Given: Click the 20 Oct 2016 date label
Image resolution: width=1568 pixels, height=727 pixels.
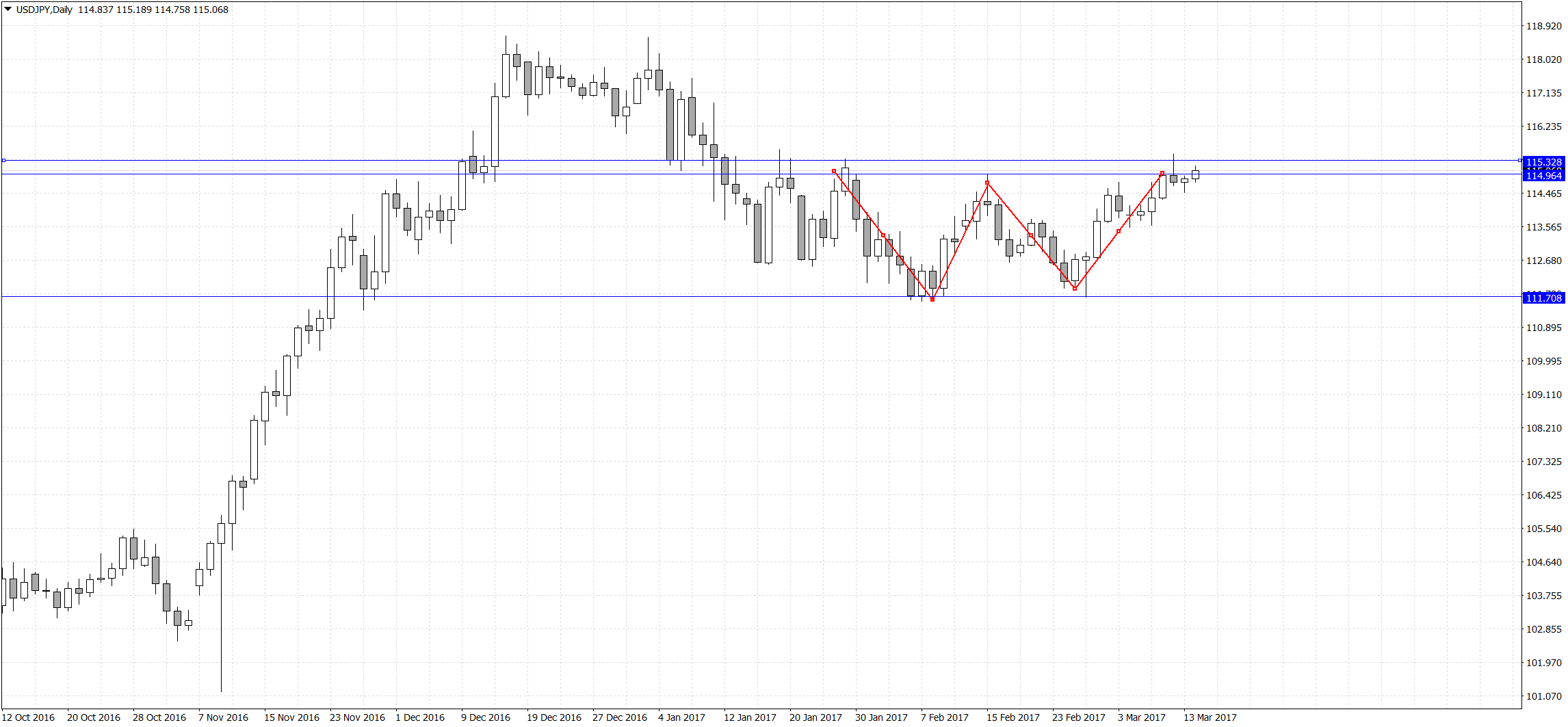Looking at the screenshot, I should [94, 717].
